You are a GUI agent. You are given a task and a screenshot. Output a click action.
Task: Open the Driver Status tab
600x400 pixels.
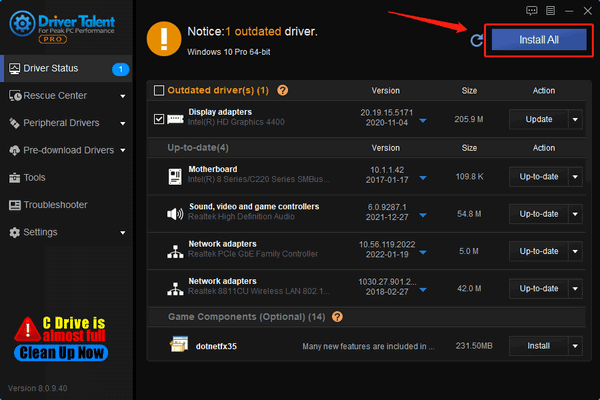pyautogui.click(x=66, y=69)
